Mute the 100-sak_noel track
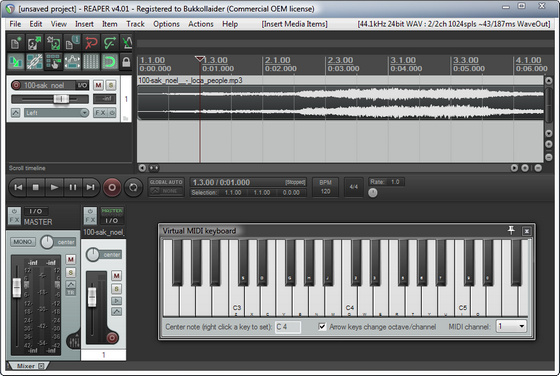 (x=98, y=85)
